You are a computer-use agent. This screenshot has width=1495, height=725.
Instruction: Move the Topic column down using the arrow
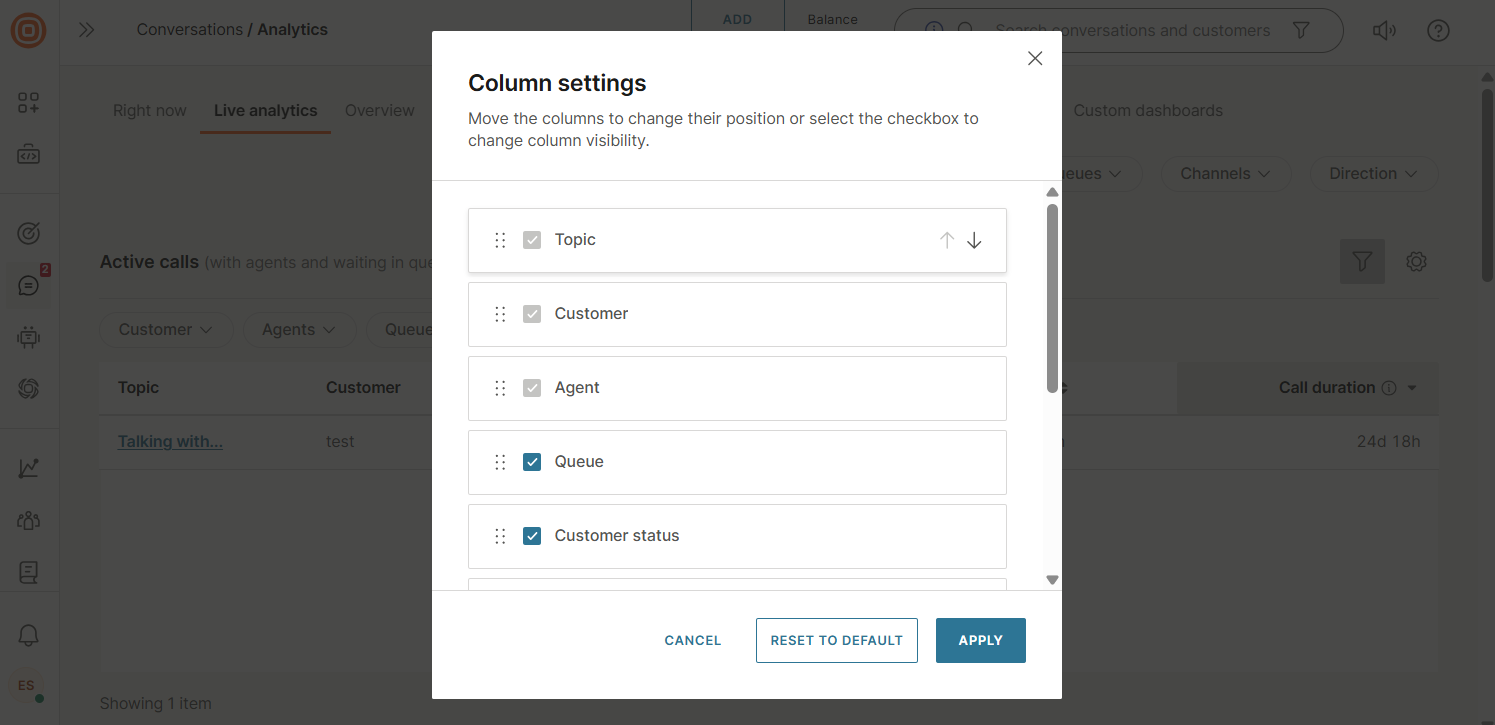pos(973,240)
